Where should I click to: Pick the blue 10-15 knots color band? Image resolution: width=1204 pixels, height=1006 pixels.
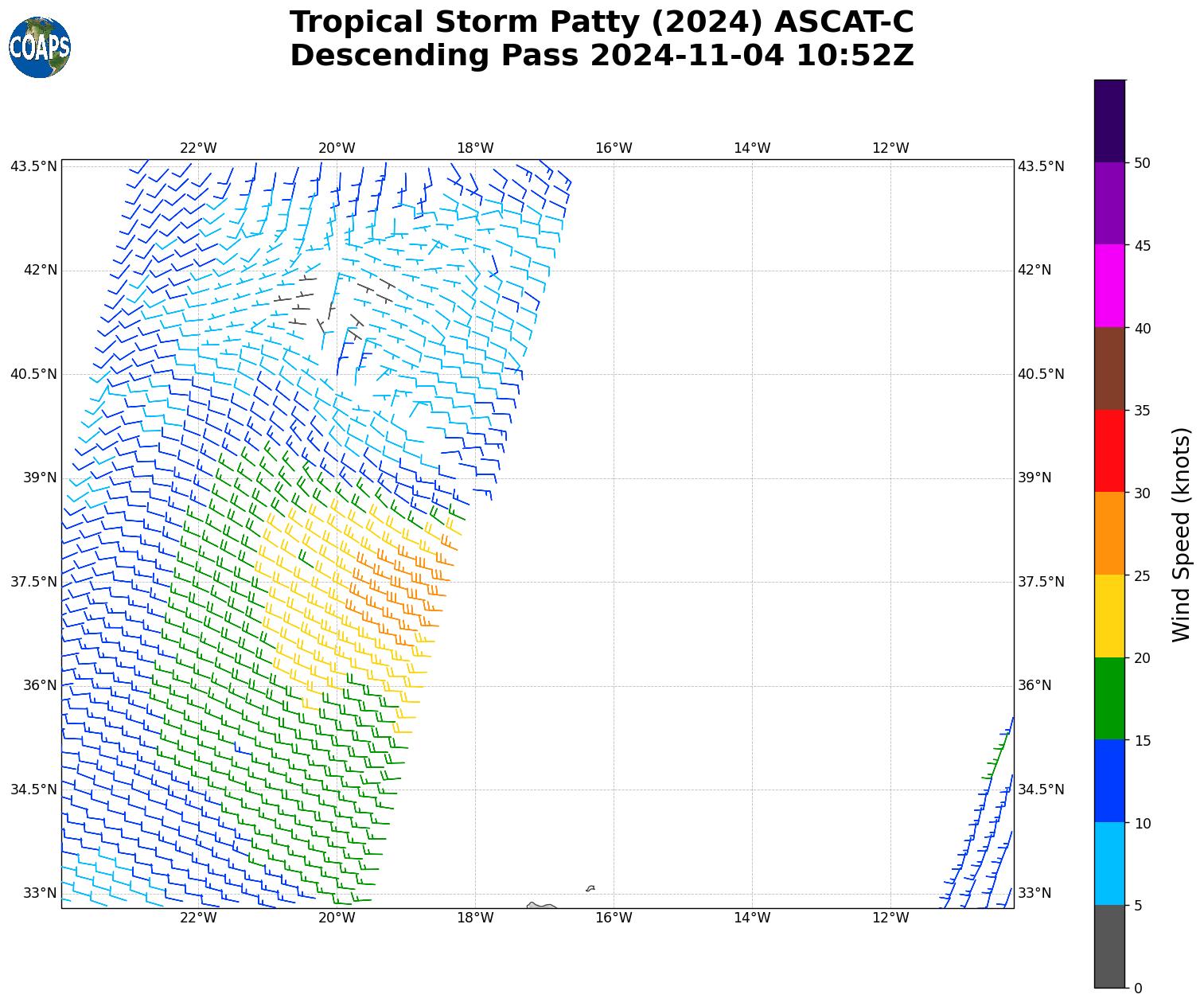tap(1109, 781)
